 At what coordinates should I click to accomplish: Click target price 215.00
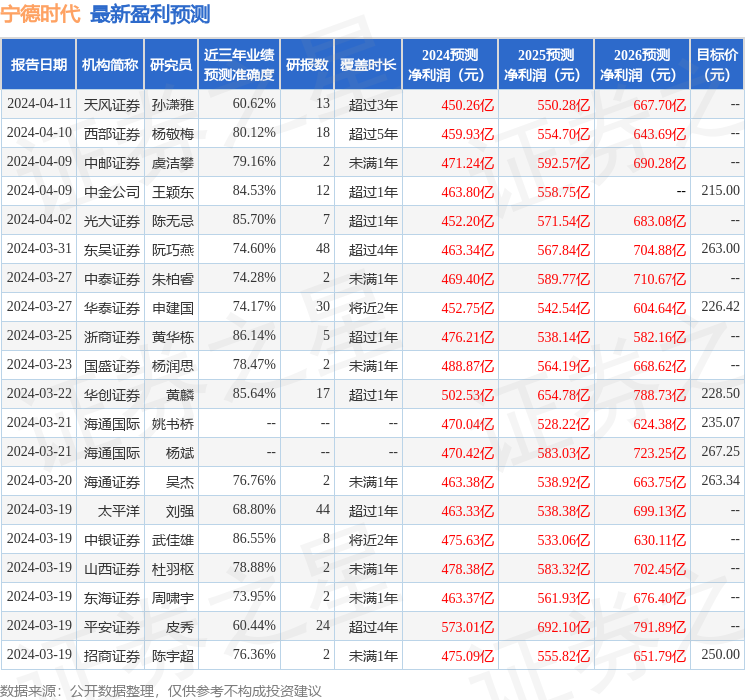coord(720,191)
